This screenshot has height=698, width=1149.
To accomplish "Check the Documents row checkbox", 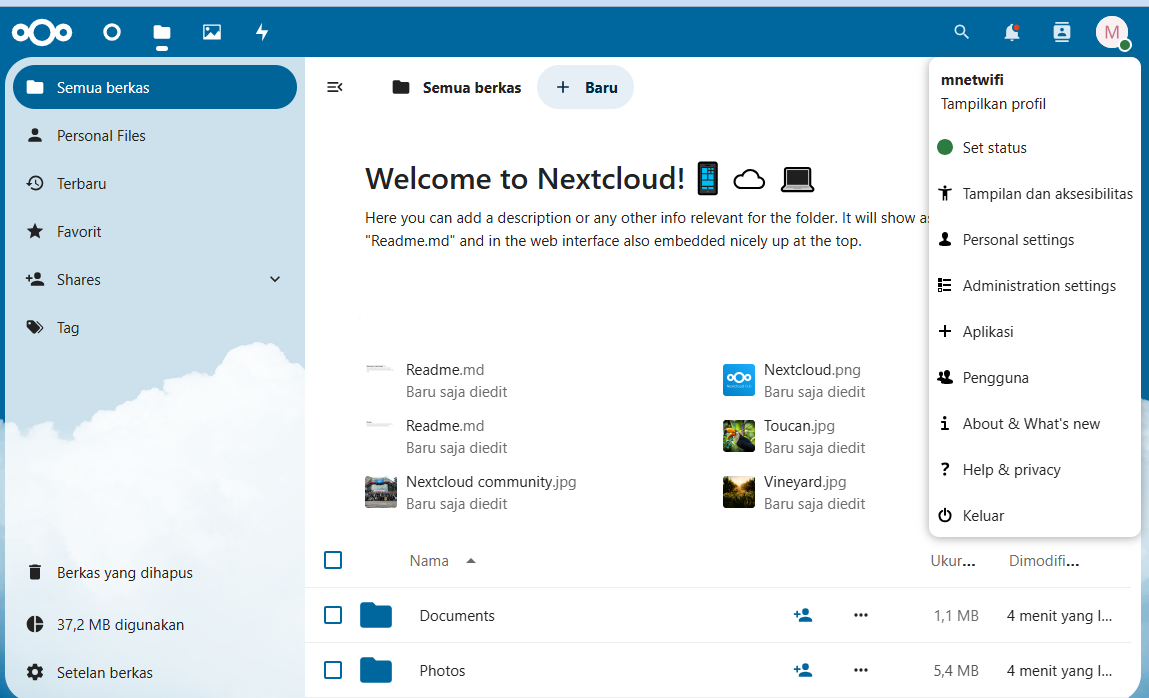I will [333, 615].
